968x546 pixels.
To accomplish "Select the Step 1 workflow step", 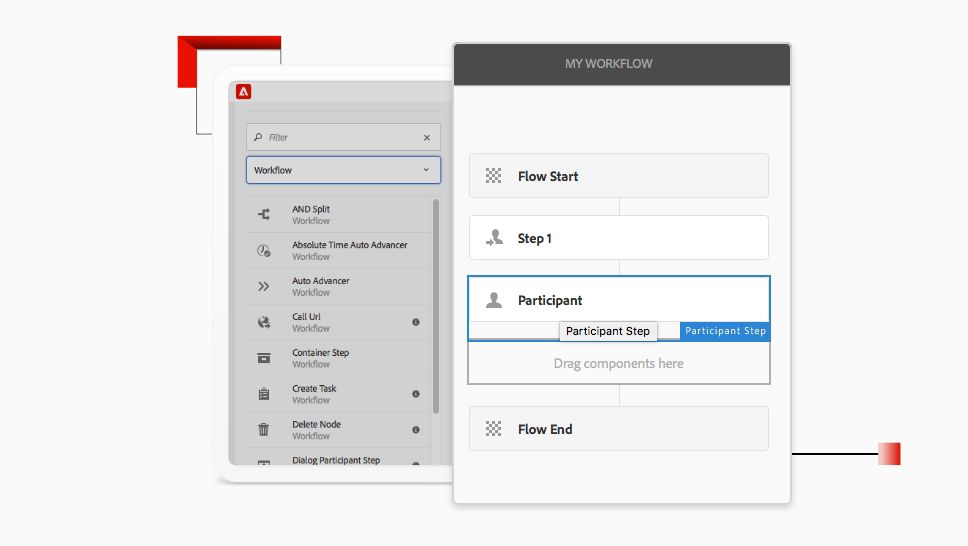I will [x=619, y=238].
